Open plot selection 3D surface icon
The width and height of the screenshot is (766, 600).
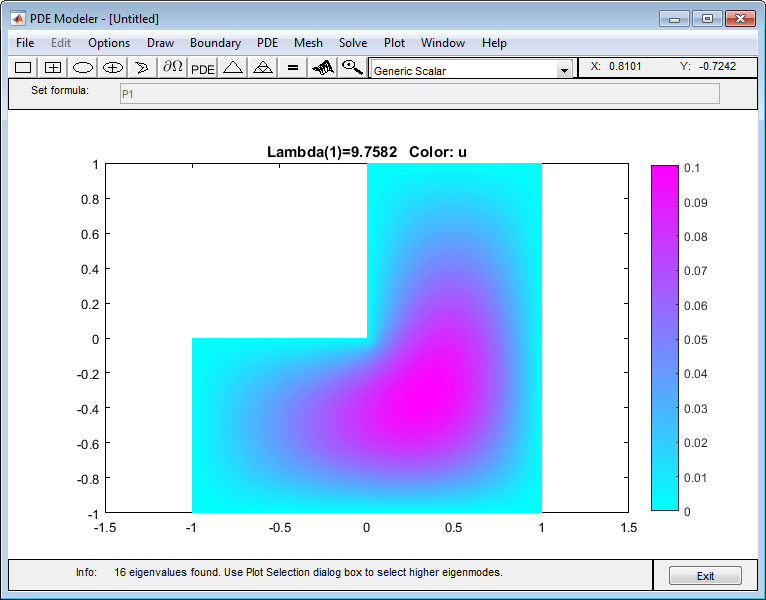[323, 67]
